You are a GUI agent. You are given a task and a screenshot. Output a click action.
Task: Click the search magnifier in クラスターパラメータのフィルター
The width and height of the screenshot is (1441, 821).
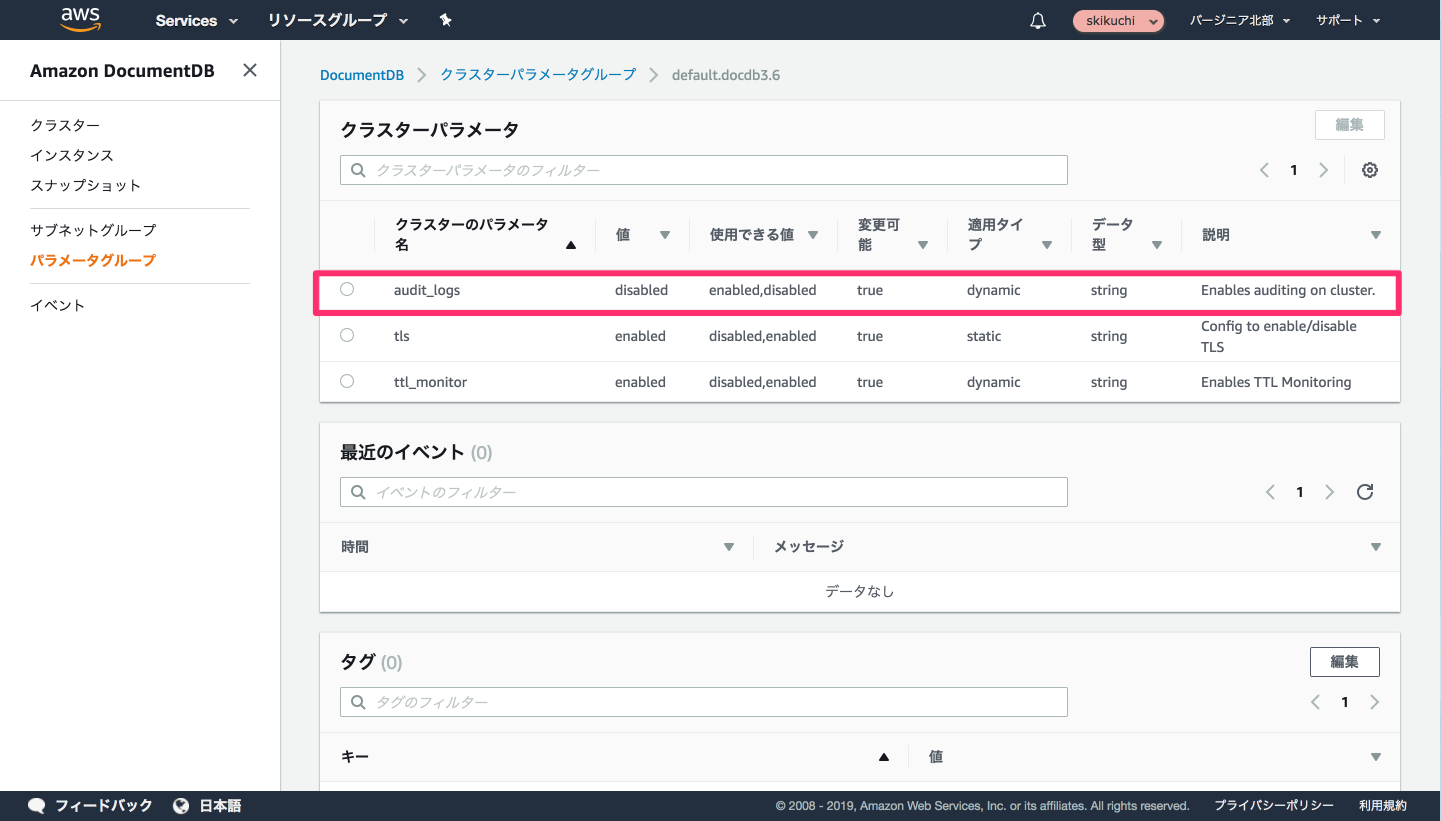(358, 170)
